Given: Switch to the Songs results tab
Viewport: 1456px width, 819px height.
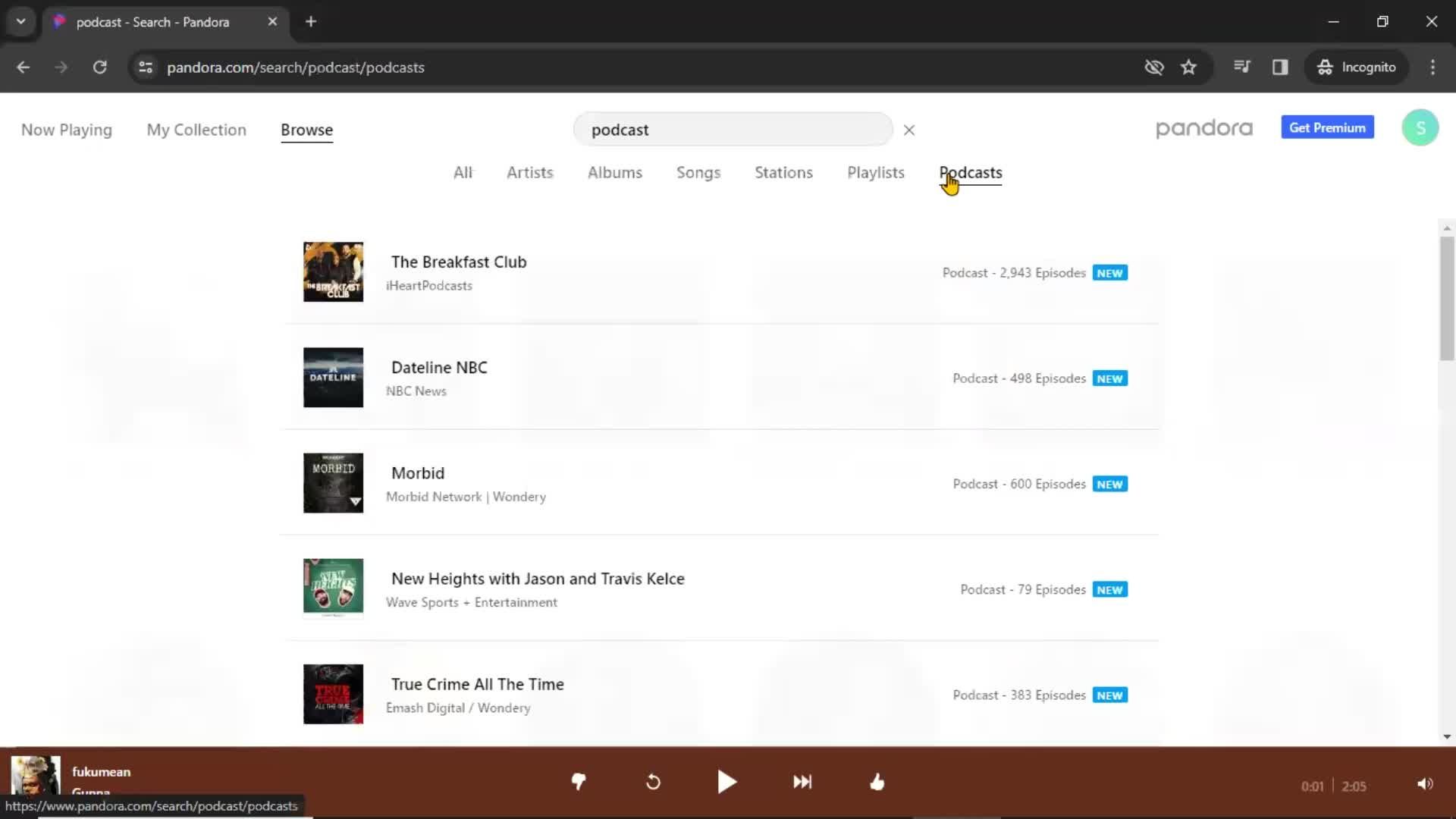Looking at the screenshot, I should coord(698,173).
